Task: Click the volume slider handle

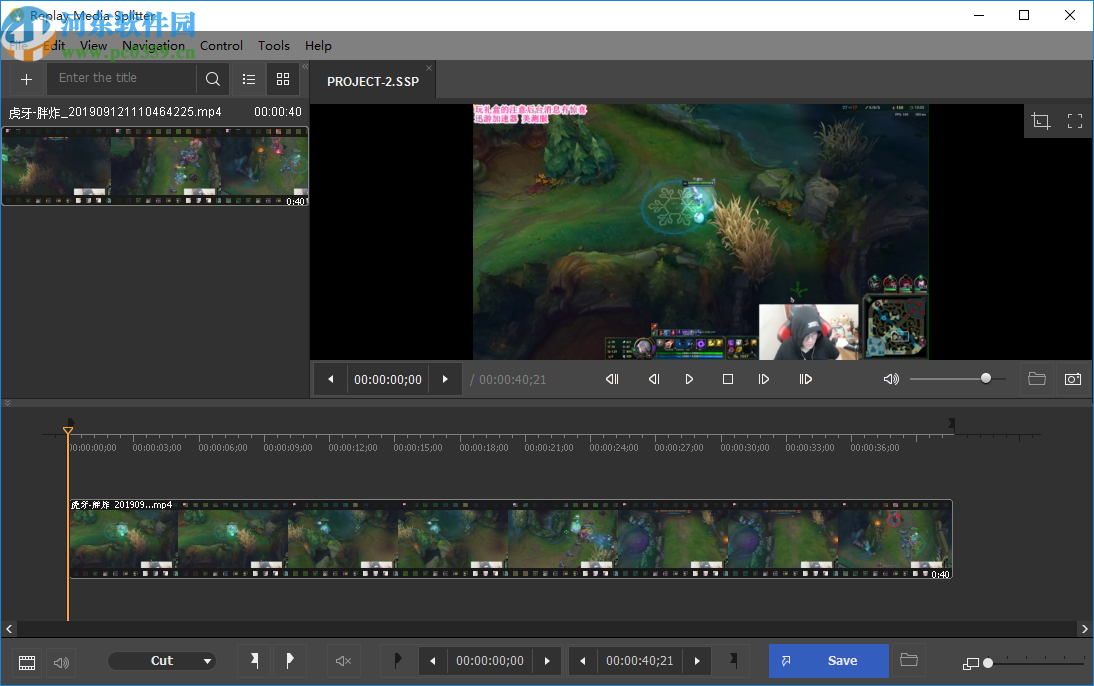Action: pos(986,378)
